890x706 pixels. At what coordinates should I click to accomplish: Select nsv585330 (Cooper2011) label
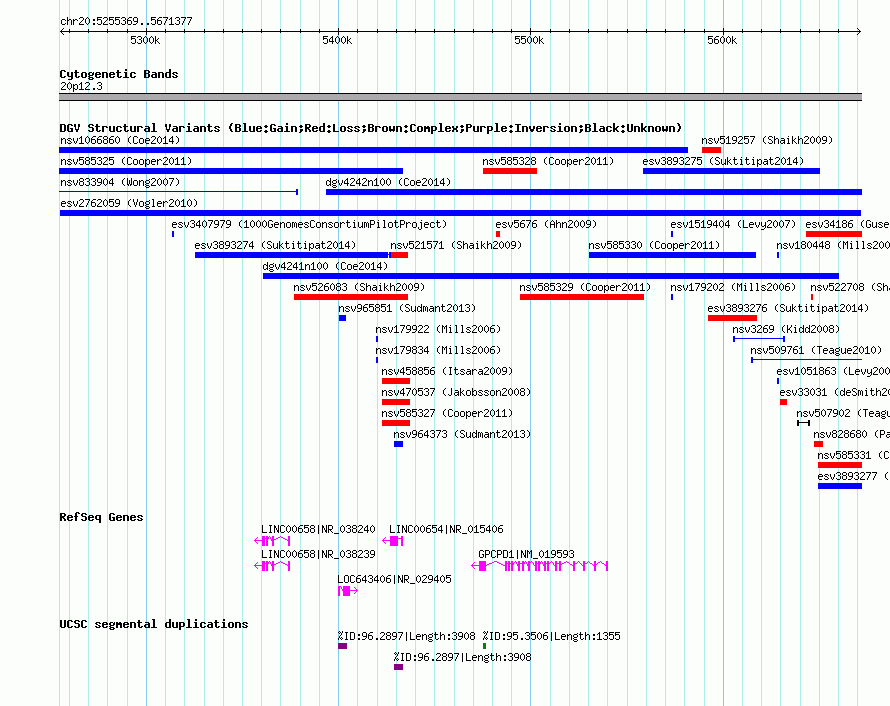654,245
